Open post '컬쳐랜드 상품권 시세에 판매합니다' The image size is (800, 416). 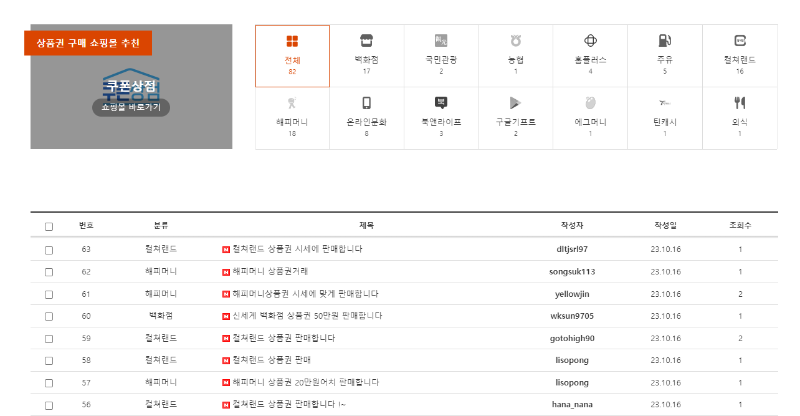pyautogui.click(x=297, y=249)
